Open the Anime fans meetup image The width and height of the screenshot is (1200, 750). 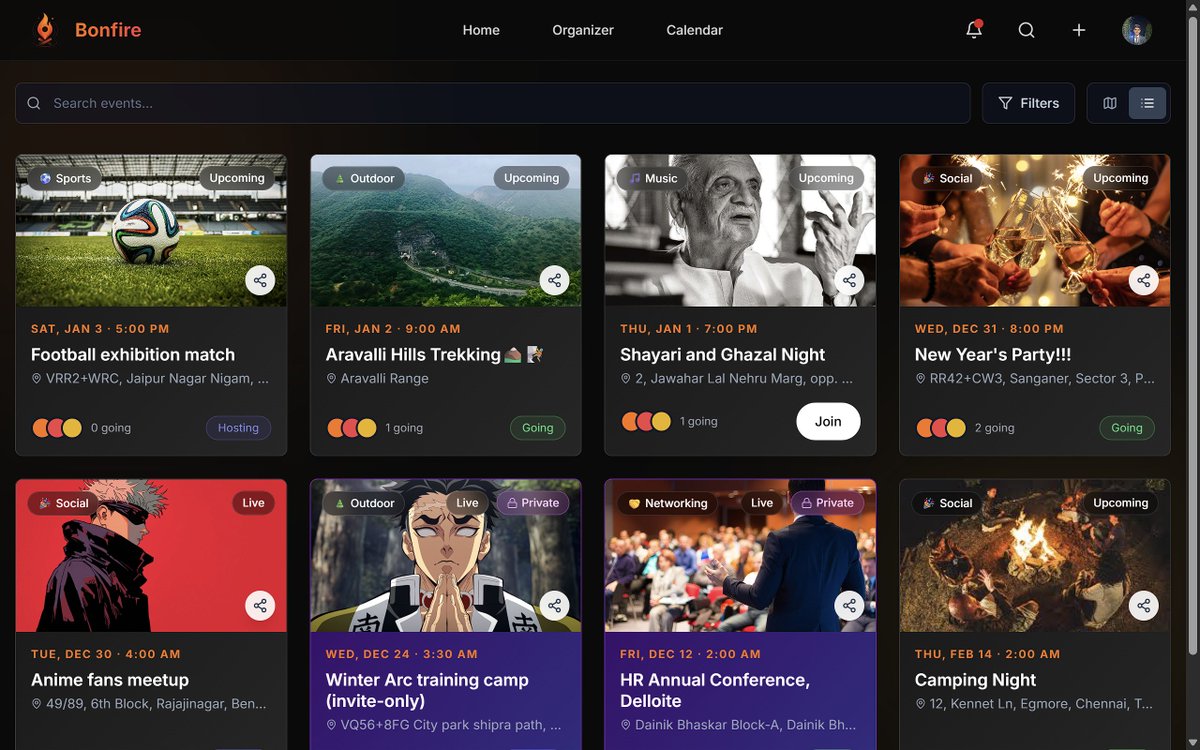tap(151, 556)
